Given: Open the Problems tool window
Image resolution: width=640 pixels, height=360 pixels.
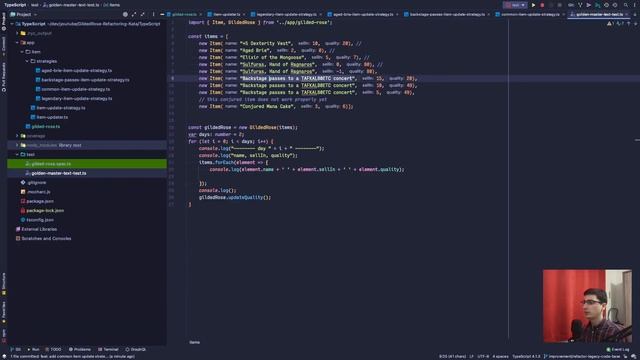Looking at the screenshot, I should coord(80,349).
